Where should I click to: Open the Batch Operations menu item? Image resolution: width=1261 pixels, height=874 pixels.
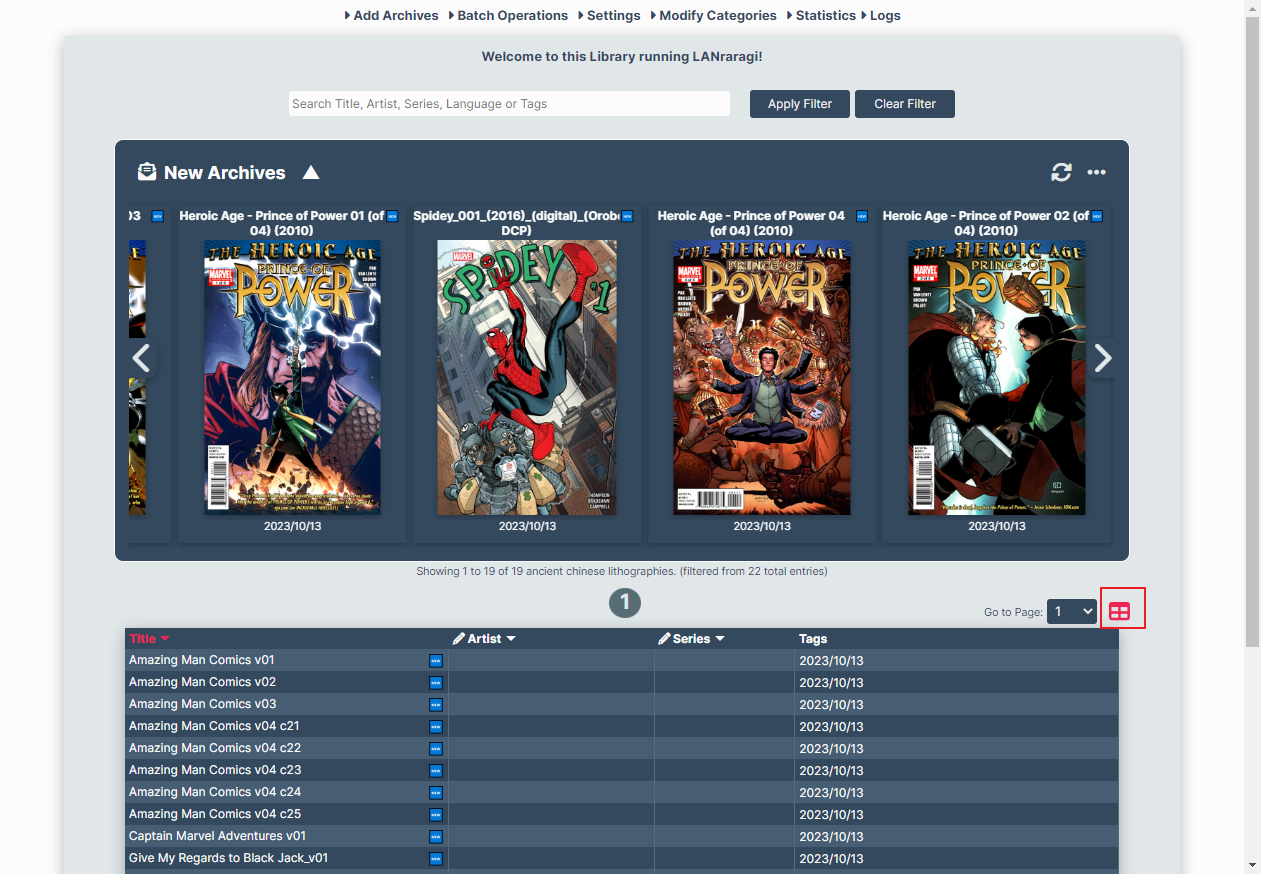click(x=508, y=16)
